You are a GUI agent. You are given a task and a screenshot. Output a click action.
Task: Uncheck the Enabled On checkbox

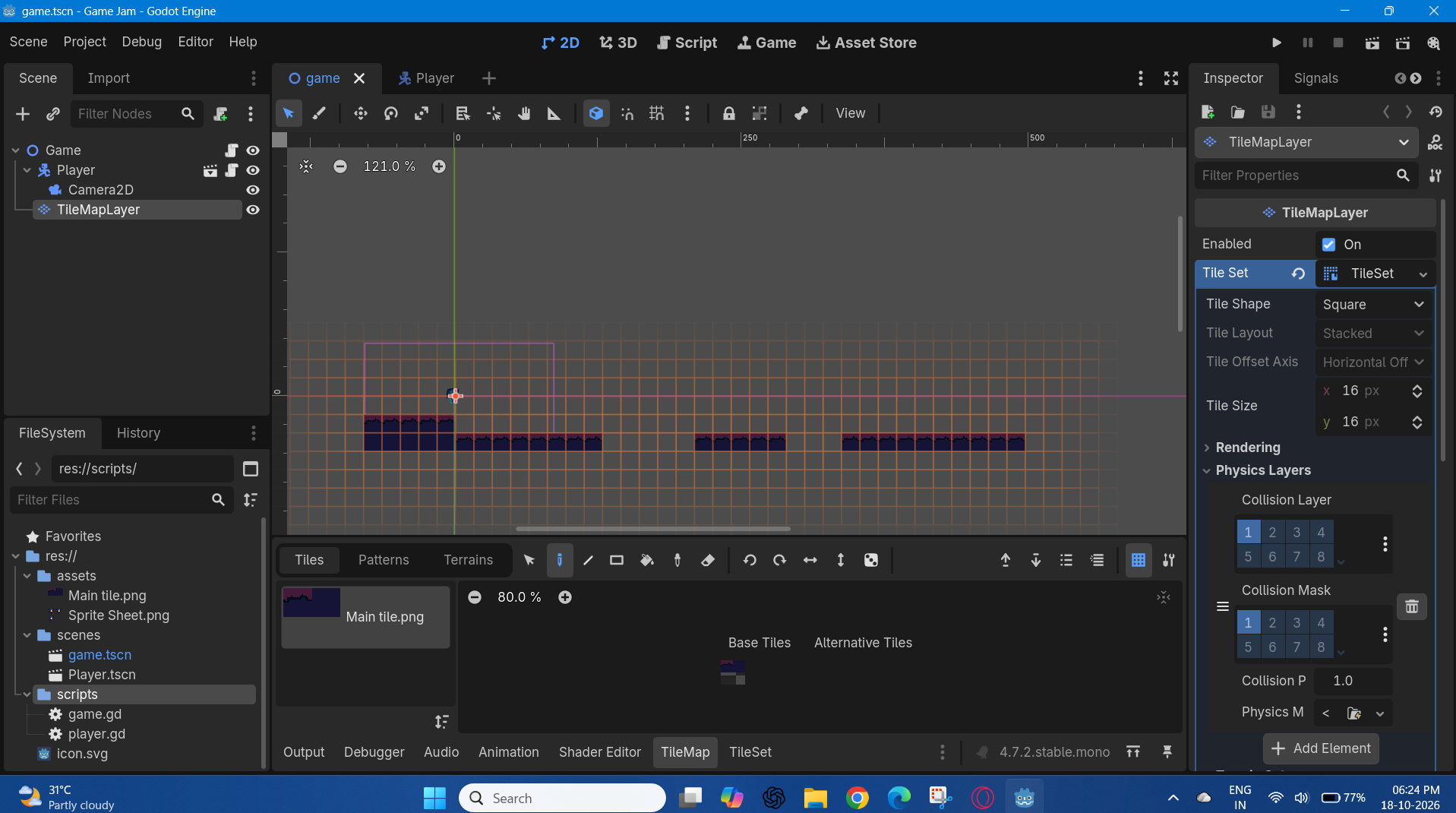(x=1328, y=245)
